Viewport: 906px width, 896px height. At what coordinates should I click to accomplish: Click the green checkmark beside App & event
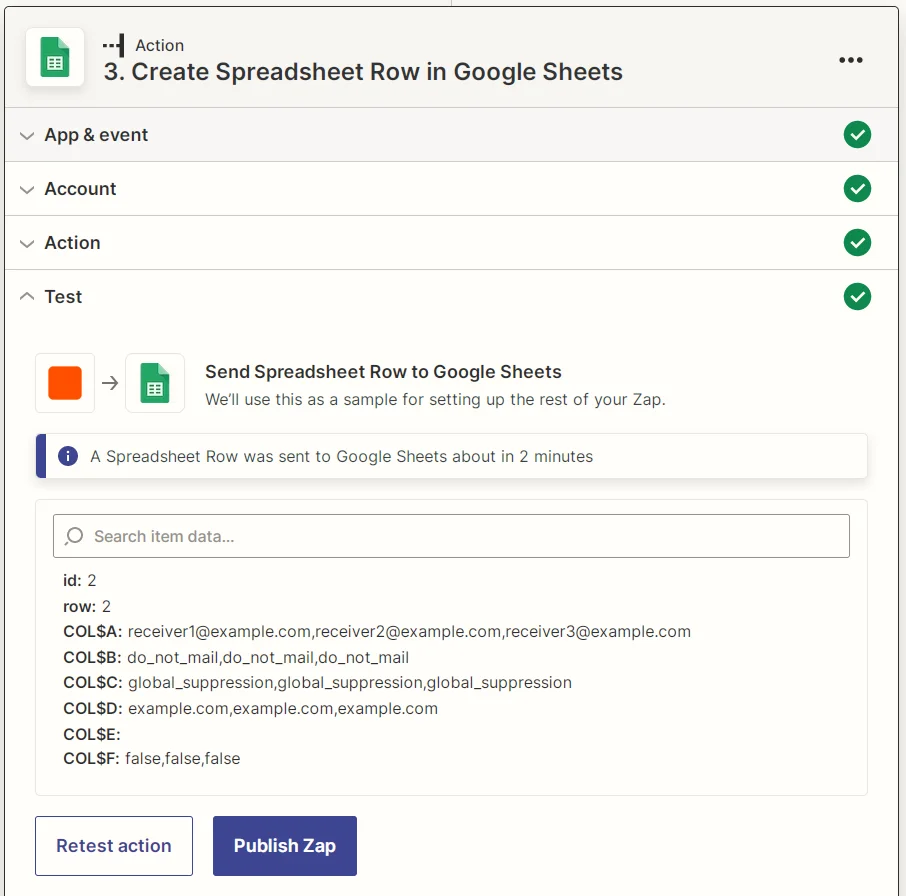pyautogui.click(x=857, y=134)
